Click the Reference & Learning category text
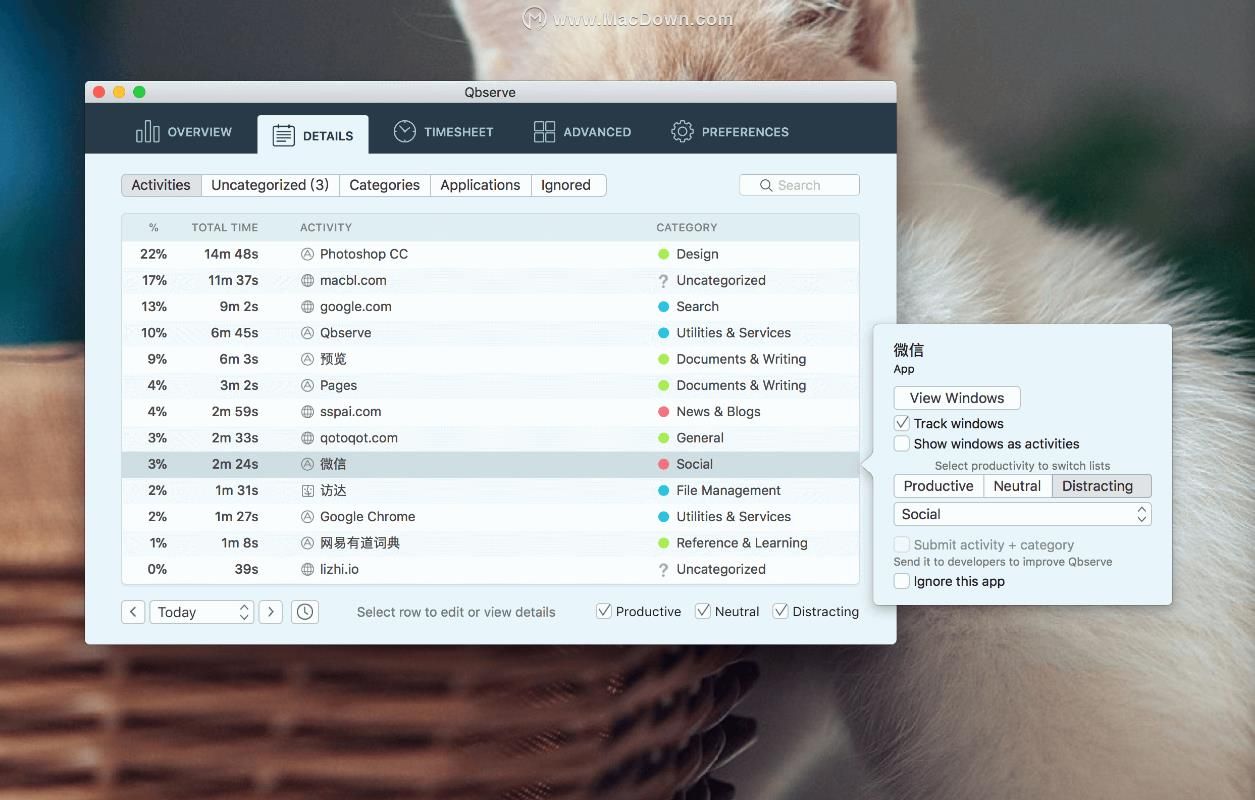The width and height of the screenshot is (1255, 800). pos(742,543)
